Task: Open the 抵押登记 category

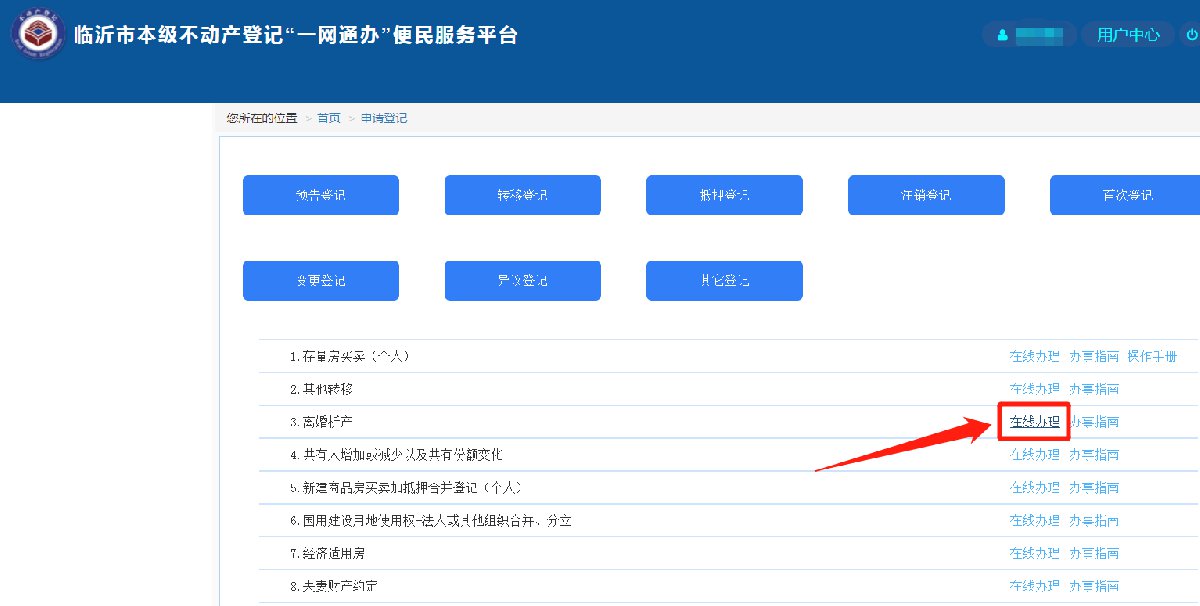Action: [724, 195]
